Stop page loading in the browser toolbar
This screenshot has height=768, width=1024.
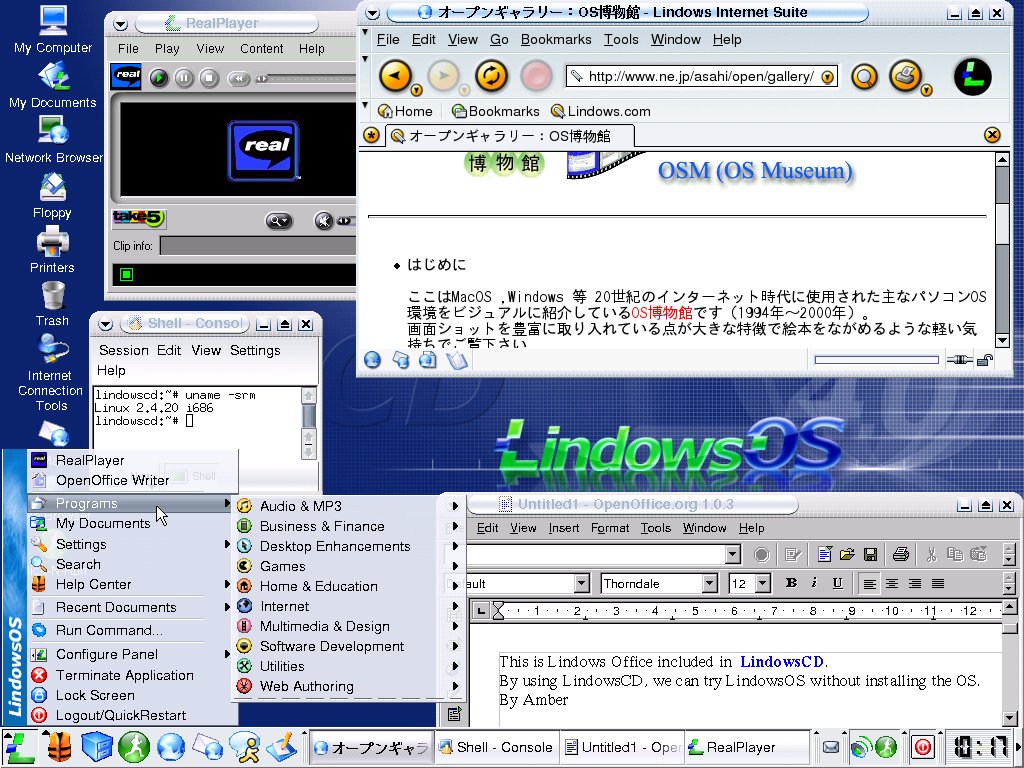pyautogui.click(x=536, y=76)
